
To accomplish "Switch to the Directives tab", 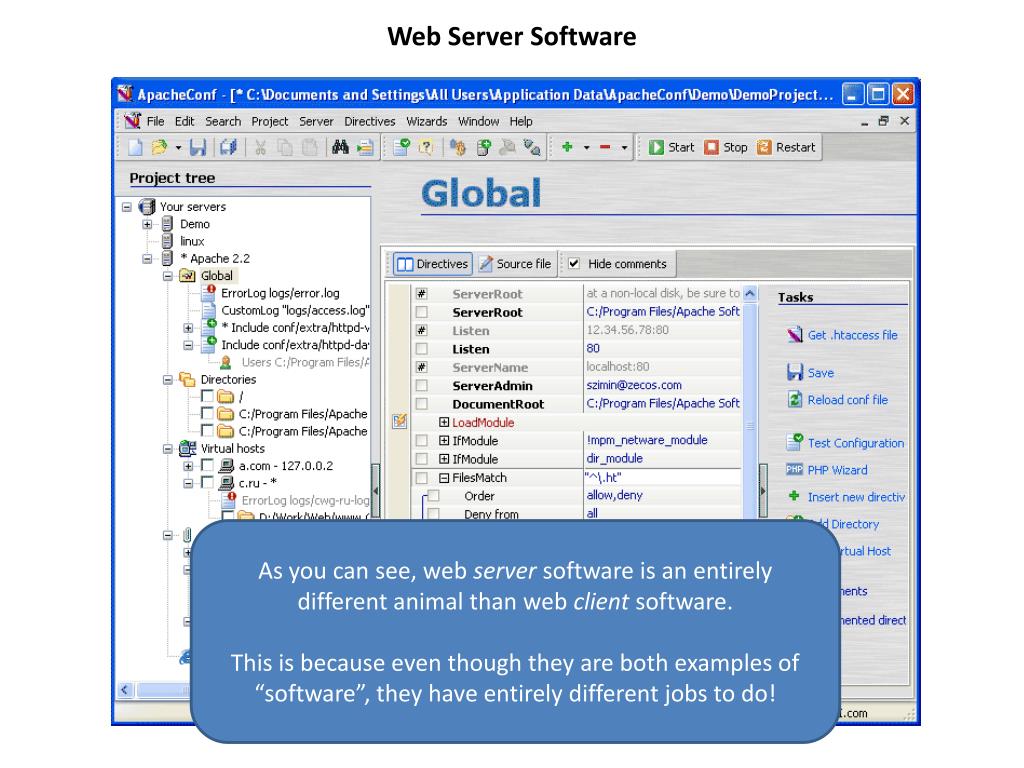I will (433, 264).
